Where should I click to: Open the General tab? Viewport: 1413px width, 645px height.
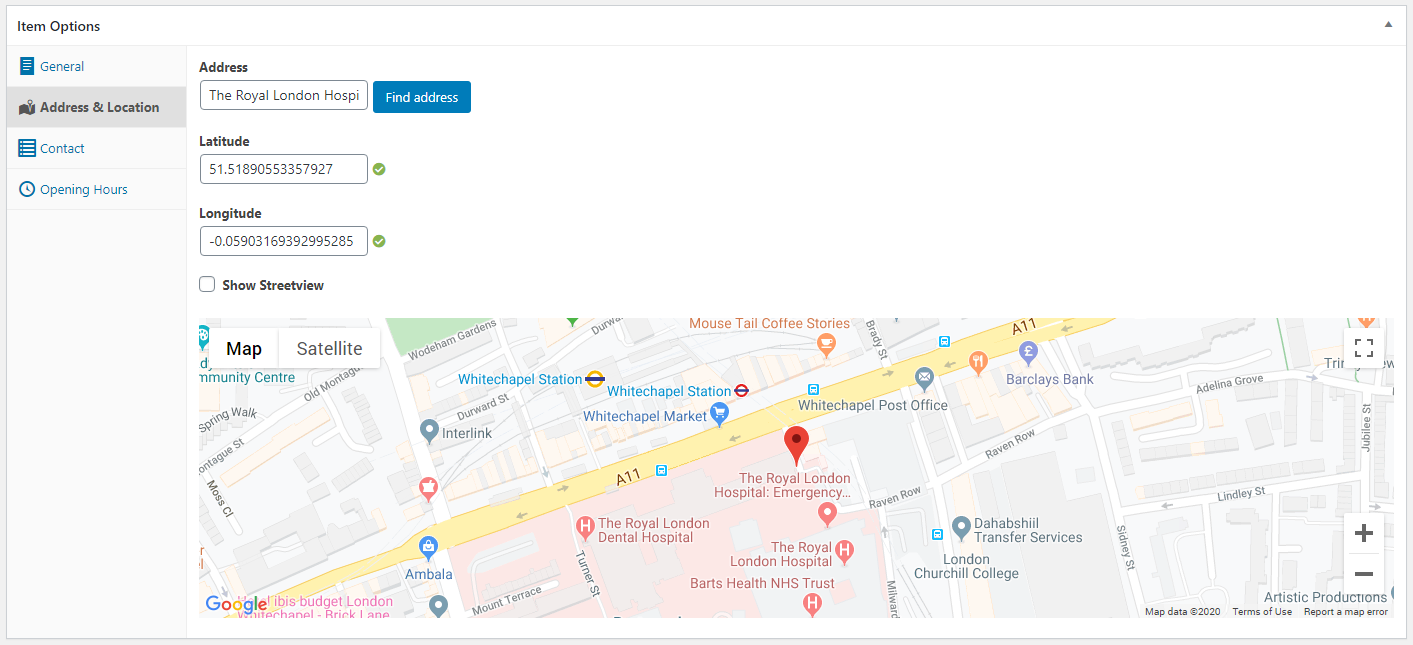pos(62,67)
